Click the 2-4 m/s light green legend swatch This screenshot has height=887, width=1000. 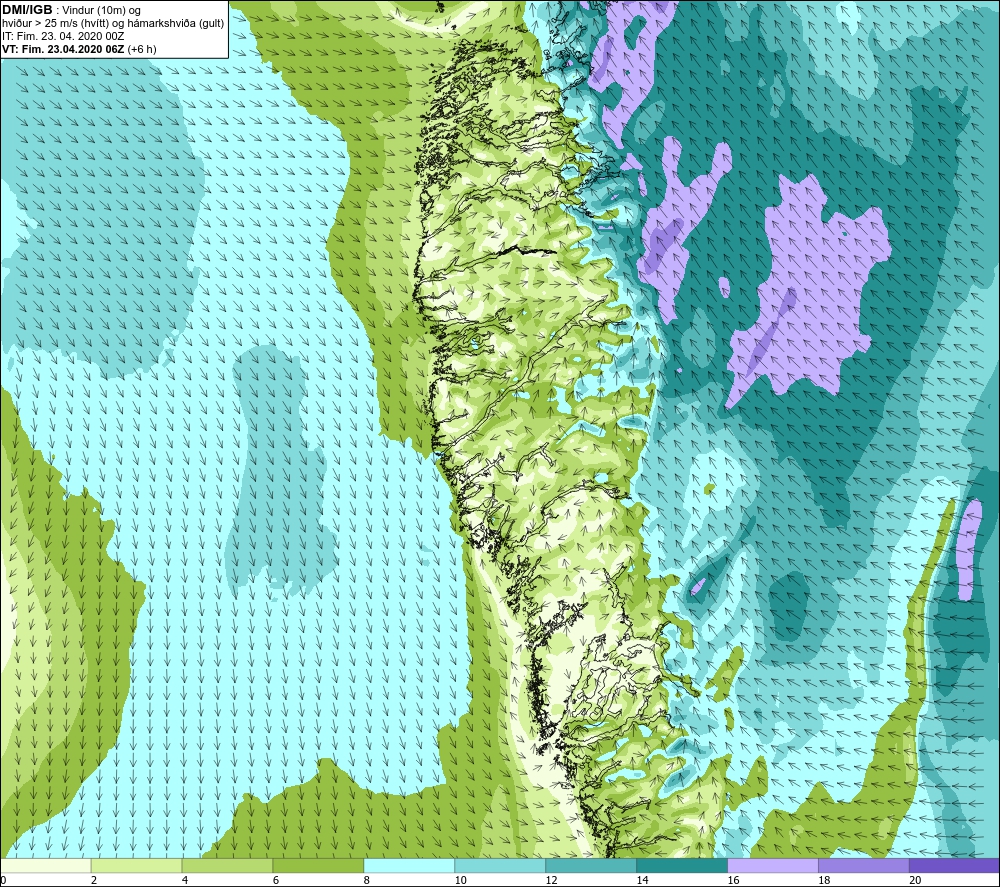[x=136, y=866]
